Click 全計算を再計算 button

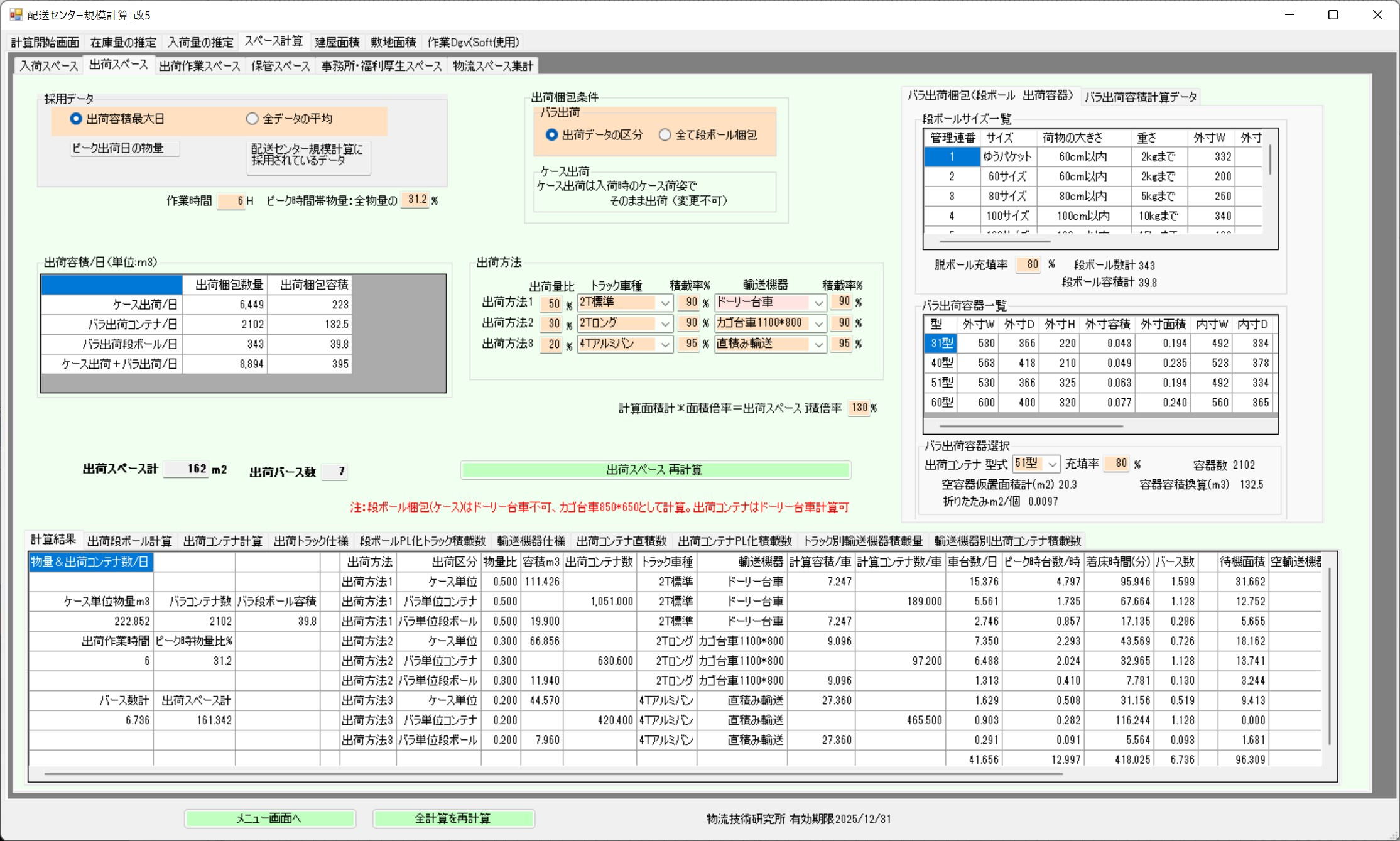point(453,818)
